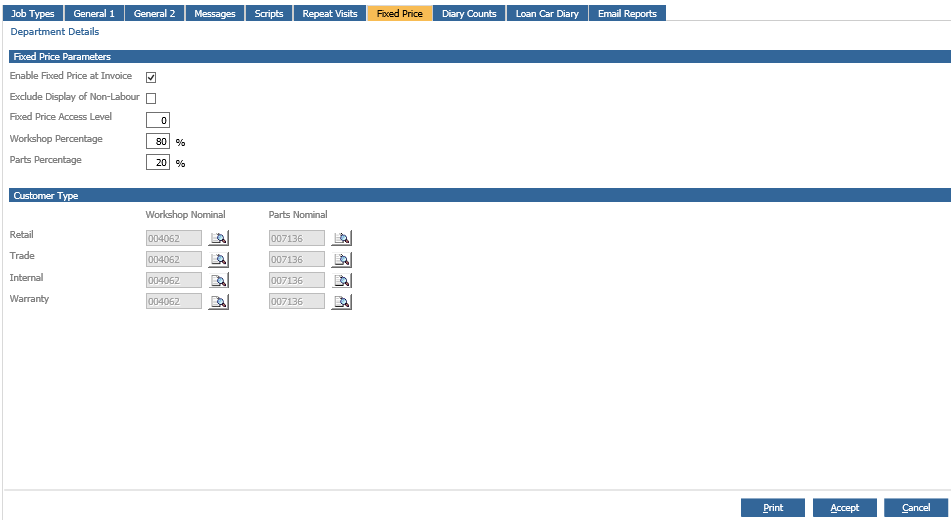This screenshot has height=520, width=951.
Task: Select the Email Reports tab
Action: (x=627, y=14)
